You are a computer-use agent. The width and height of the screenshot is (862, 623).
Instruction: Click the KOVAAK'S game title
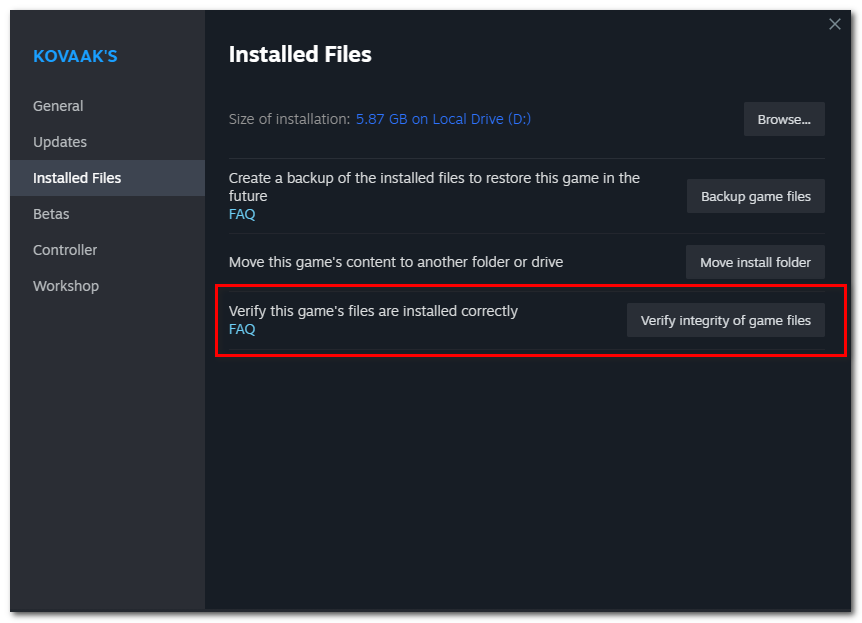click(75, 56)
